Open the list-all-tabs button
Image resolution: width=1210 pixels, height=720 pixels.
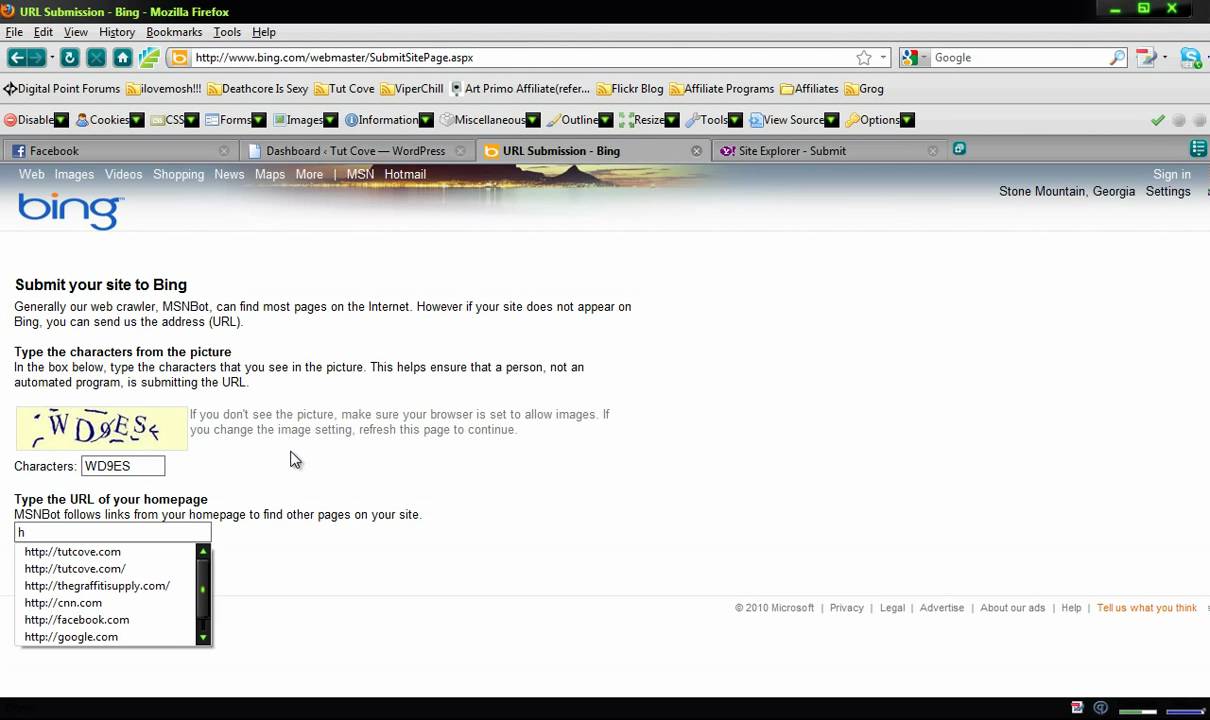tap(1198, 149)
